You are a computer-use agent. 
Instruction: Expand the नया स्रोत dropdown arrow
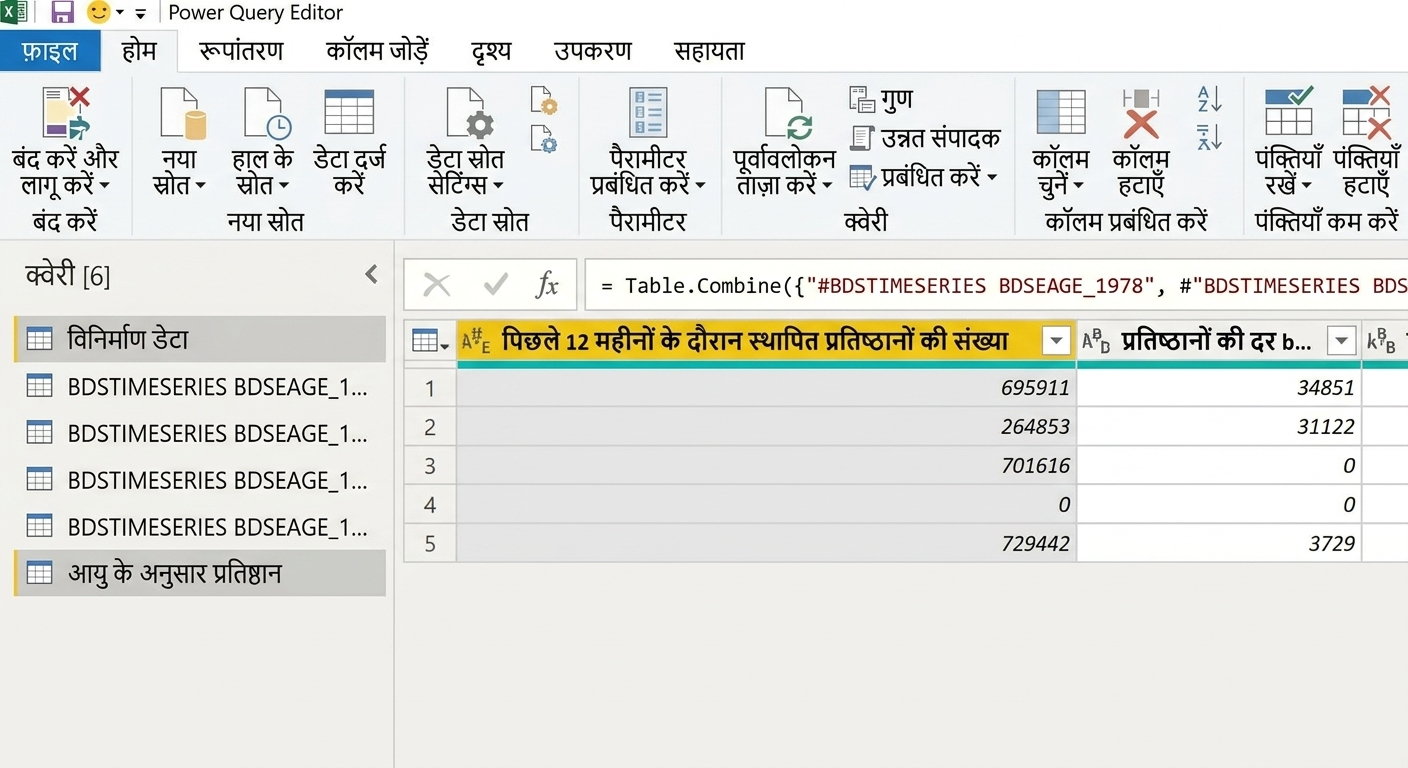200,187
